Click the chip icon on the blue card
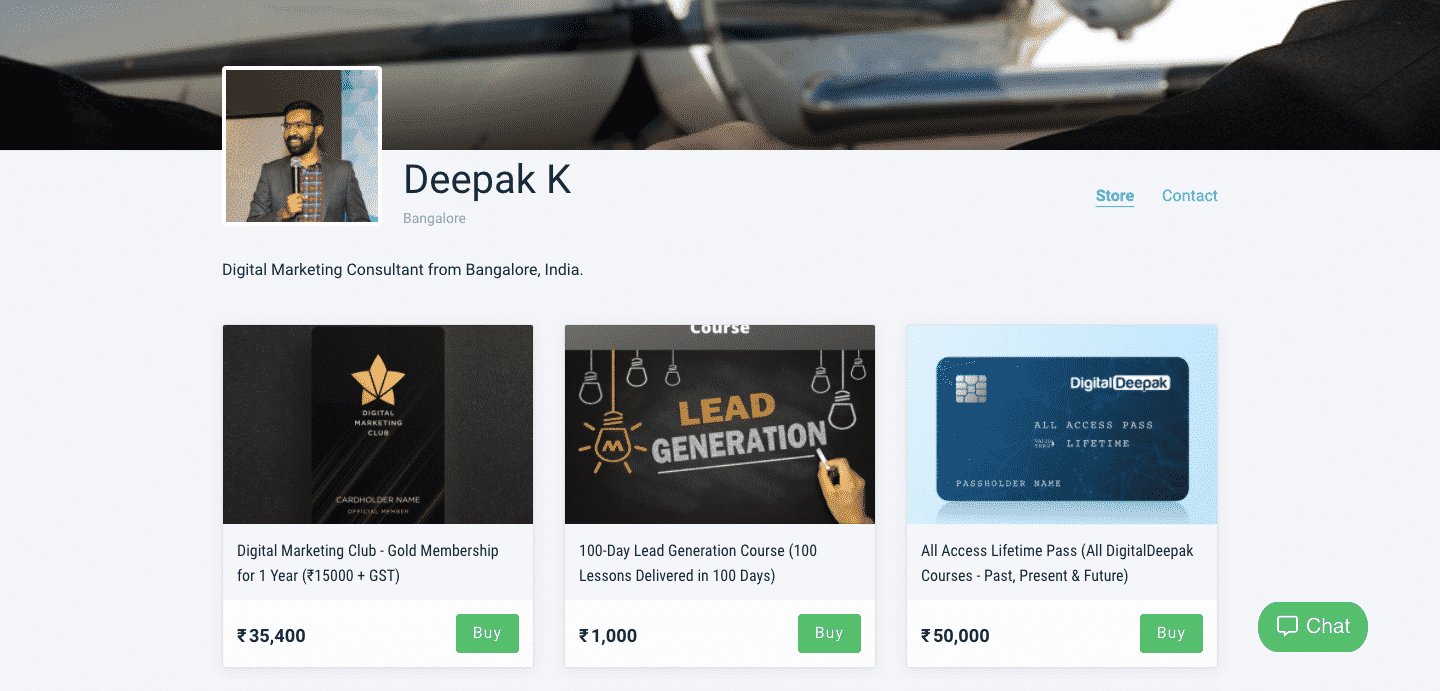 pos(970,388)
